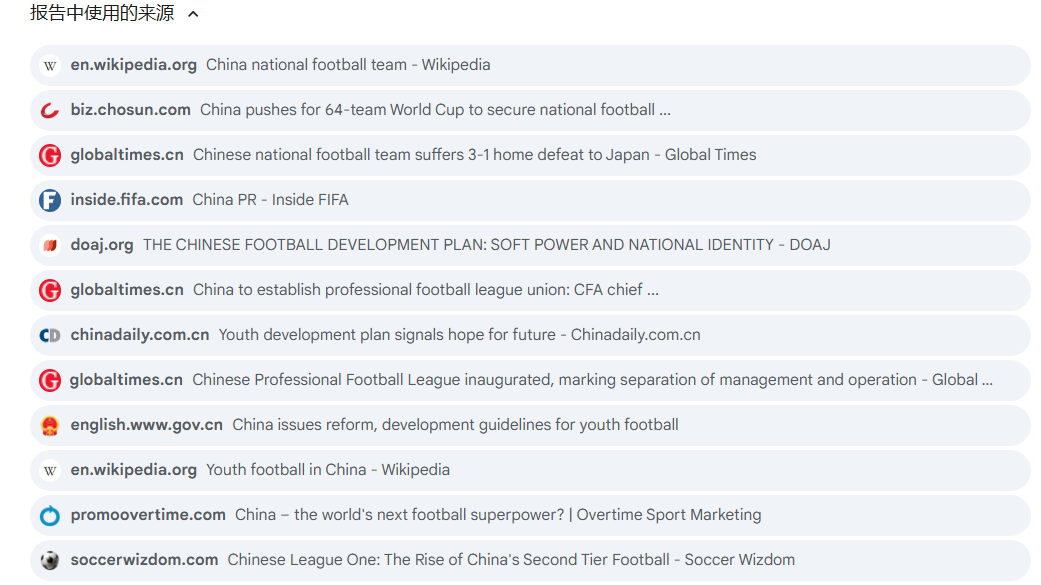This screenshot has width=1041, height=585.
Task: Click the Soccerwizdom soccer ball favicon
Action: coord(50,560)
